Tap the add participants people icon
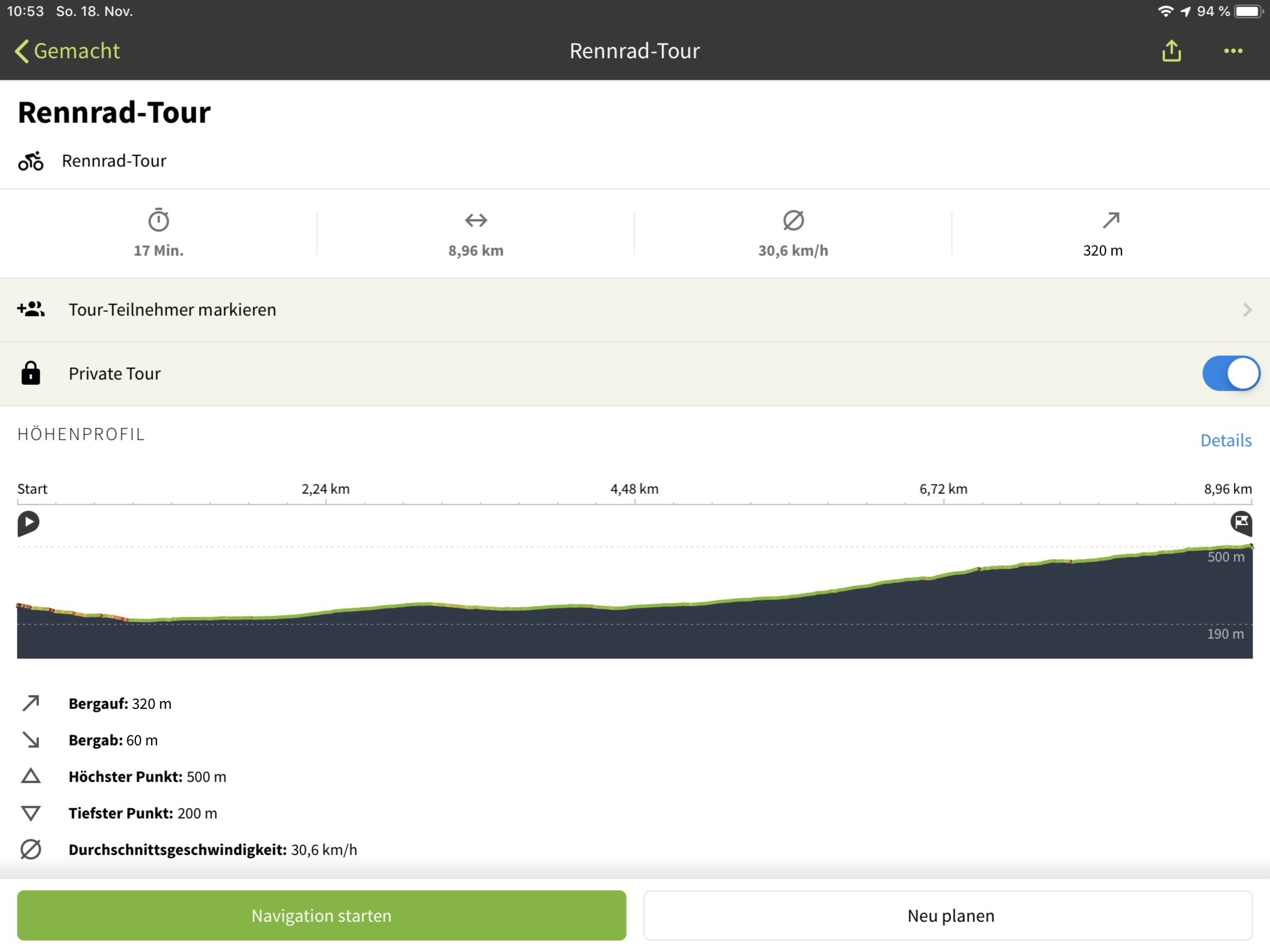Image resolution: width=1270 pixels, height=952 pixels. pos(31,309)
